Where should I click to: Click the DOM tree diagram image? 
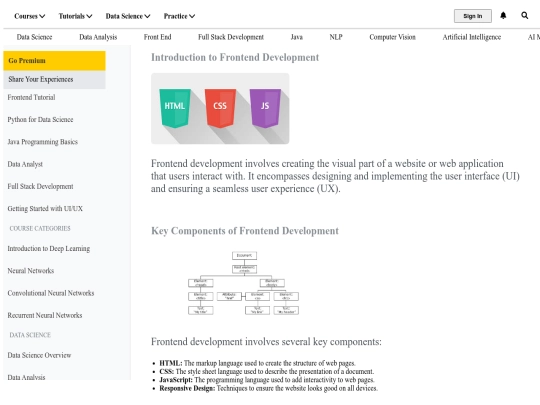[243, 283]
